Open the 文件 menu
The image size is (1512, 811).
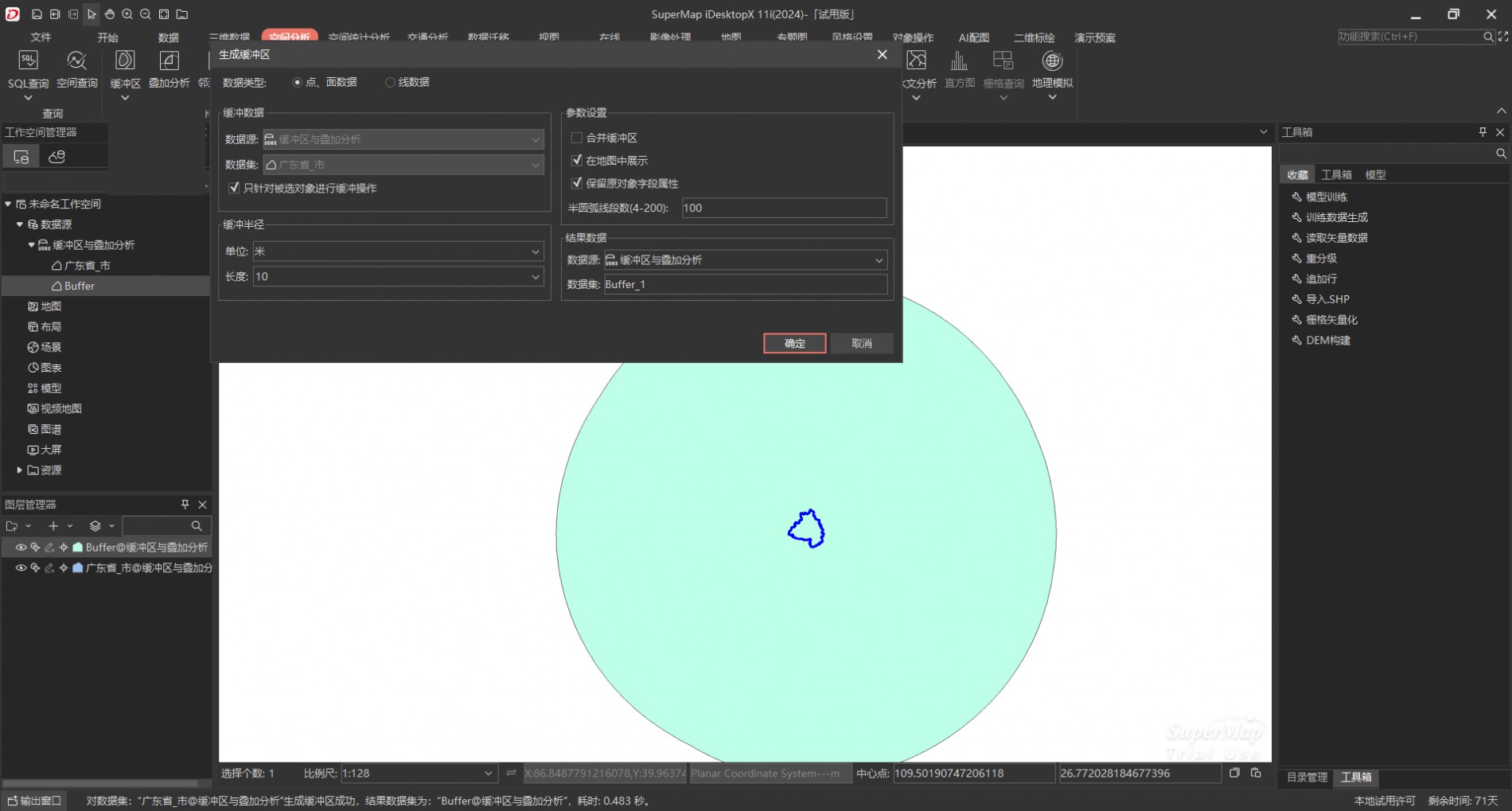tap(41, 37)
